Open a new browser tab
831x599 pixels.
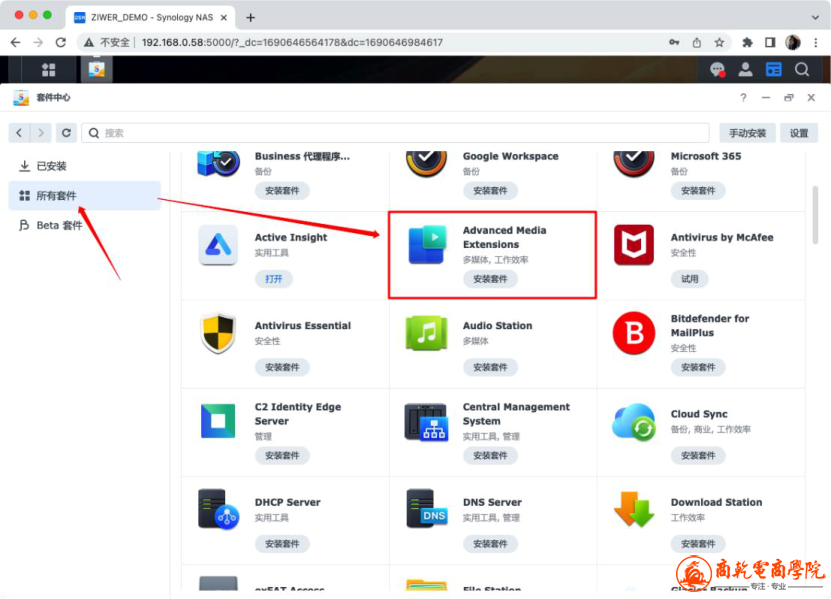click(251, 17)
